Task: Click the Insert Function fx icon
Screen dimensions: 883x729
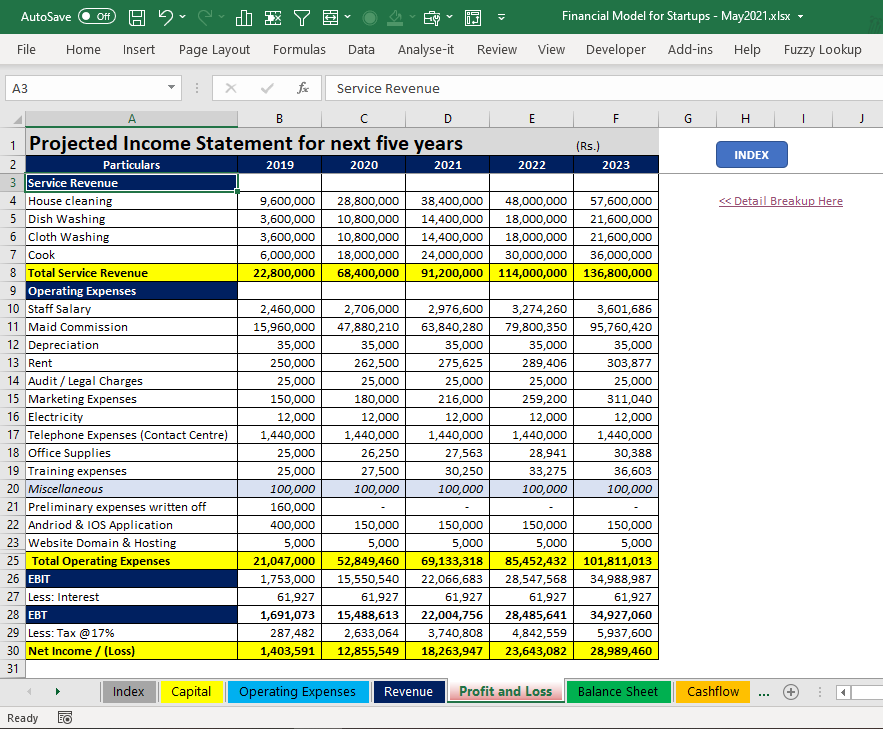Action: tap(302, 88)
